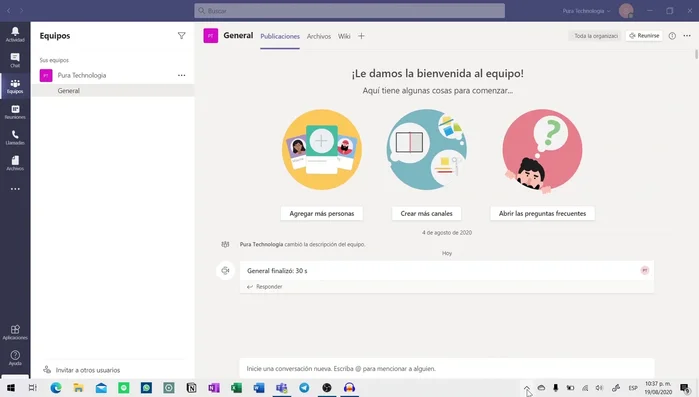Viewport: 699px width, 397px height.
Task: Open Windows Task View
Action: click(33, 388)
